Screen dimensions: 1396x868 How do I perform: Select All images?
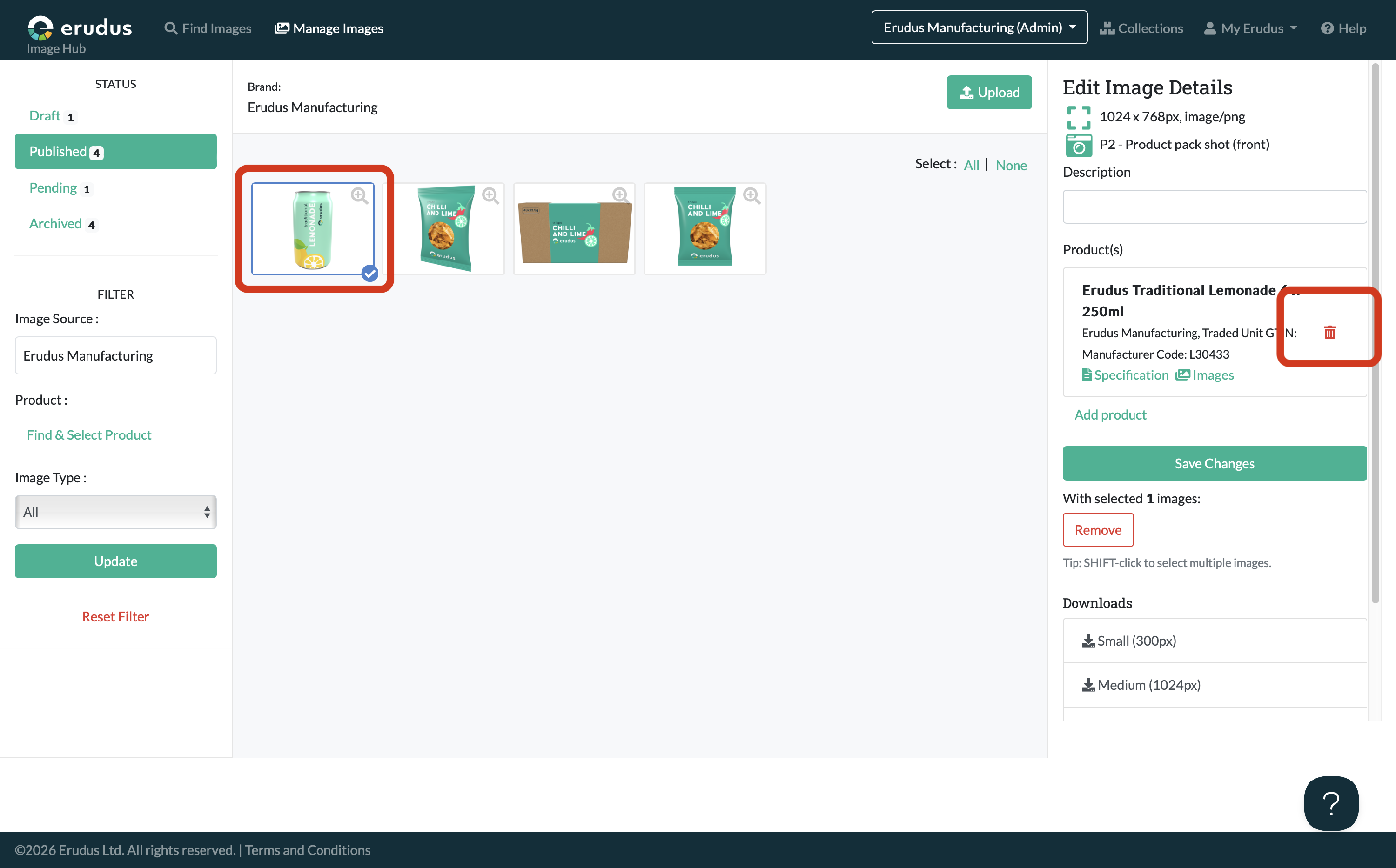pyautogui.click(x=971, y=165)
